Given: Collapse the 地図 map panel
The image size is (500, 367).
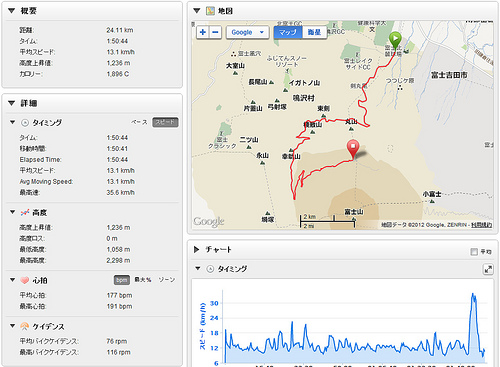Looking at the screenshot, I should pyautogui.click(x=197, y=11).
